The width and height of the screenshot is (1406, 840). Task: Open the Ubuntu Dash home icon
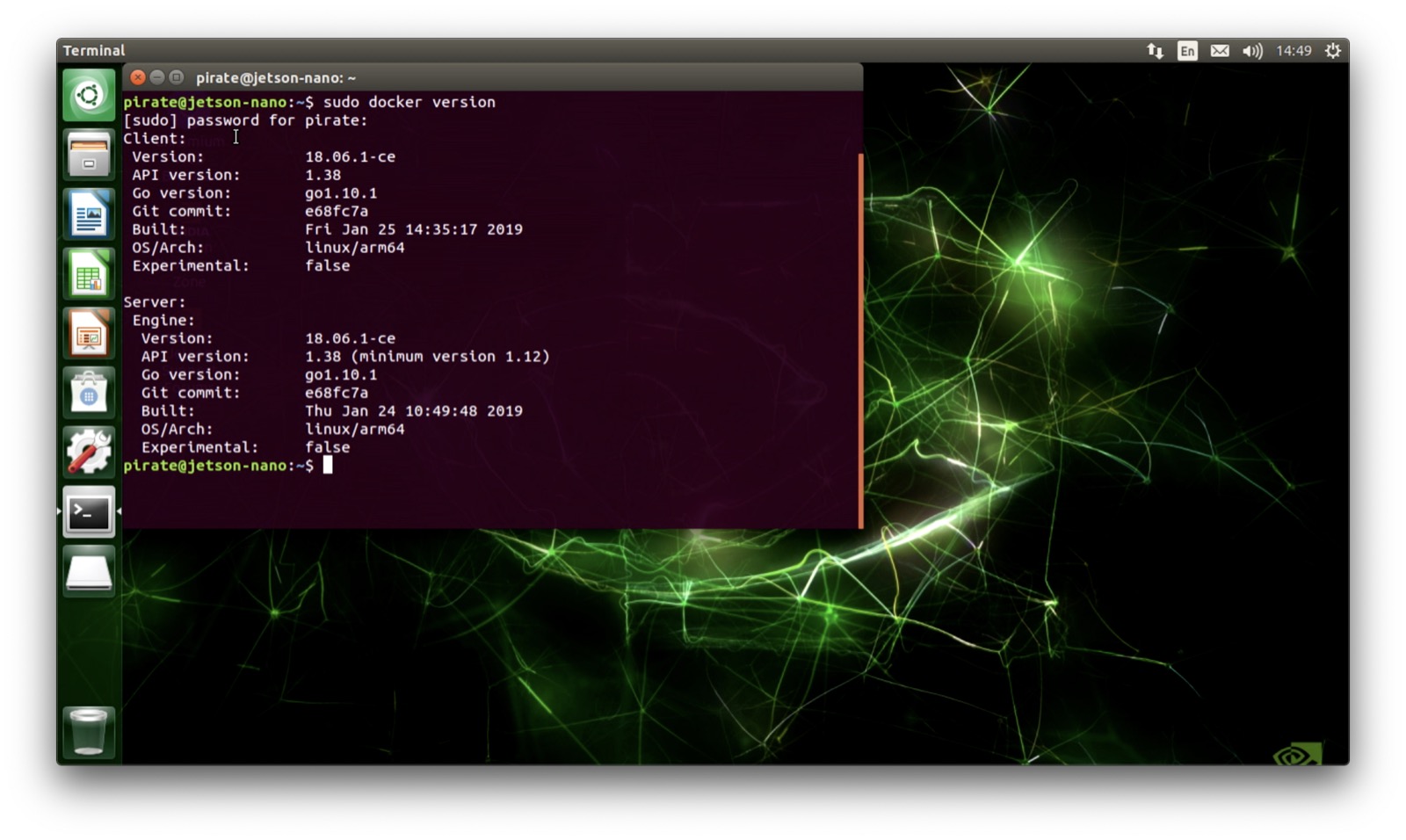pos(88,95)
